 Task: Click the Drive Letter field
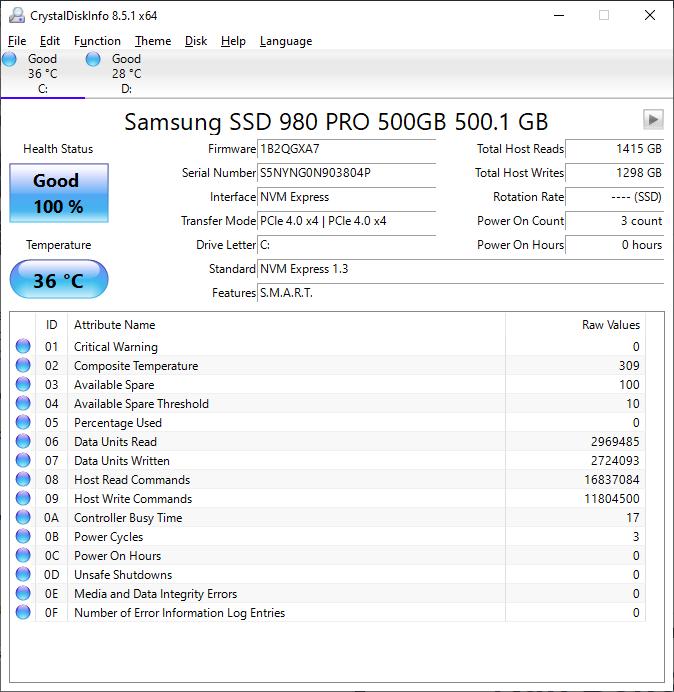pos(346,244)
